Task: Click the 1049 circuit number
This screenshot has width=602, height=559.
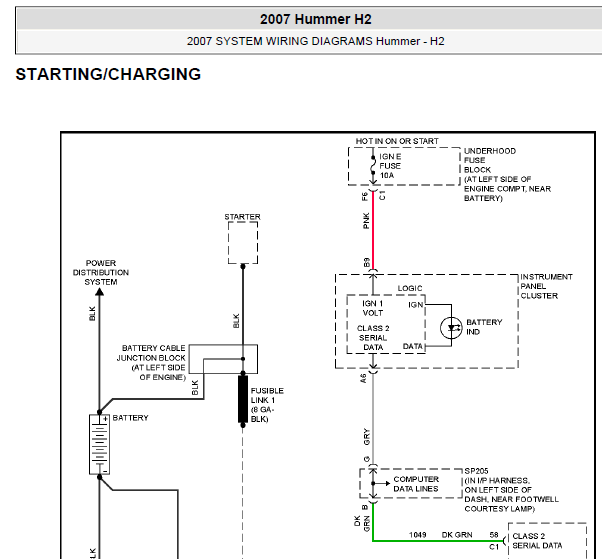Action: [x=417, y=535]
